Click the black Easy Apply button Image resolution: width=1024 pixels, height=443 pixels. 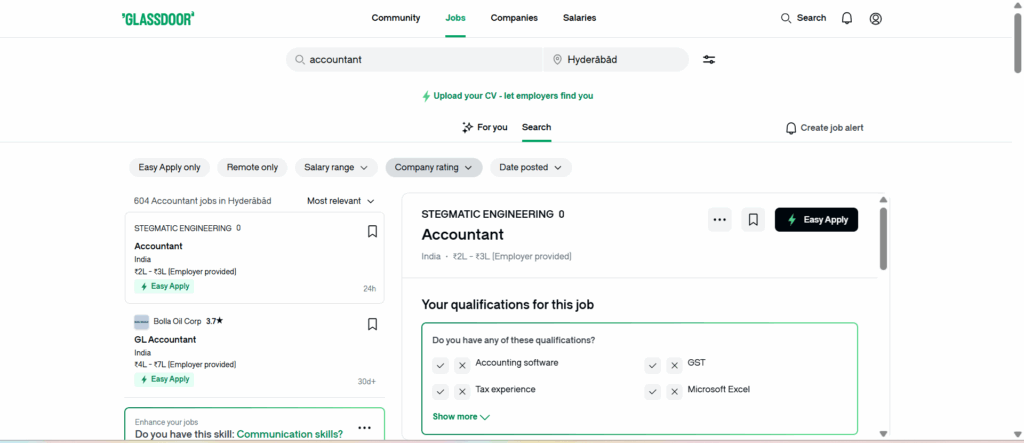816,220
